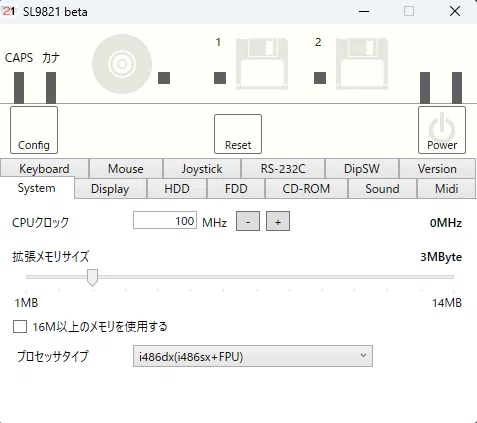Click the CD-ROM access indicator square

[164, 78]
